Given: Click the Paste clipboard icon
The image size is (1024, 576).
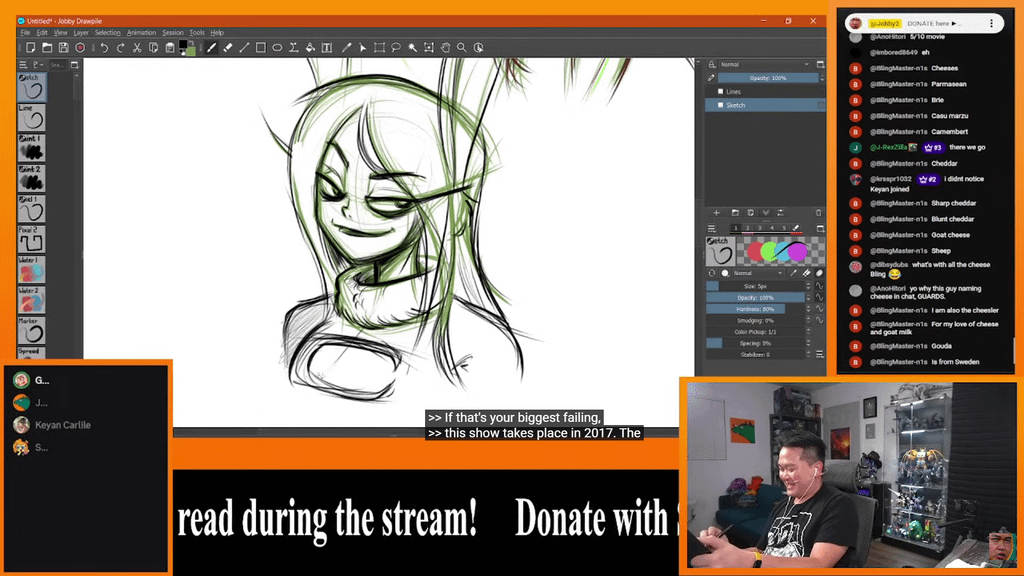Looking at the screenshot, I should coord(170,48).
